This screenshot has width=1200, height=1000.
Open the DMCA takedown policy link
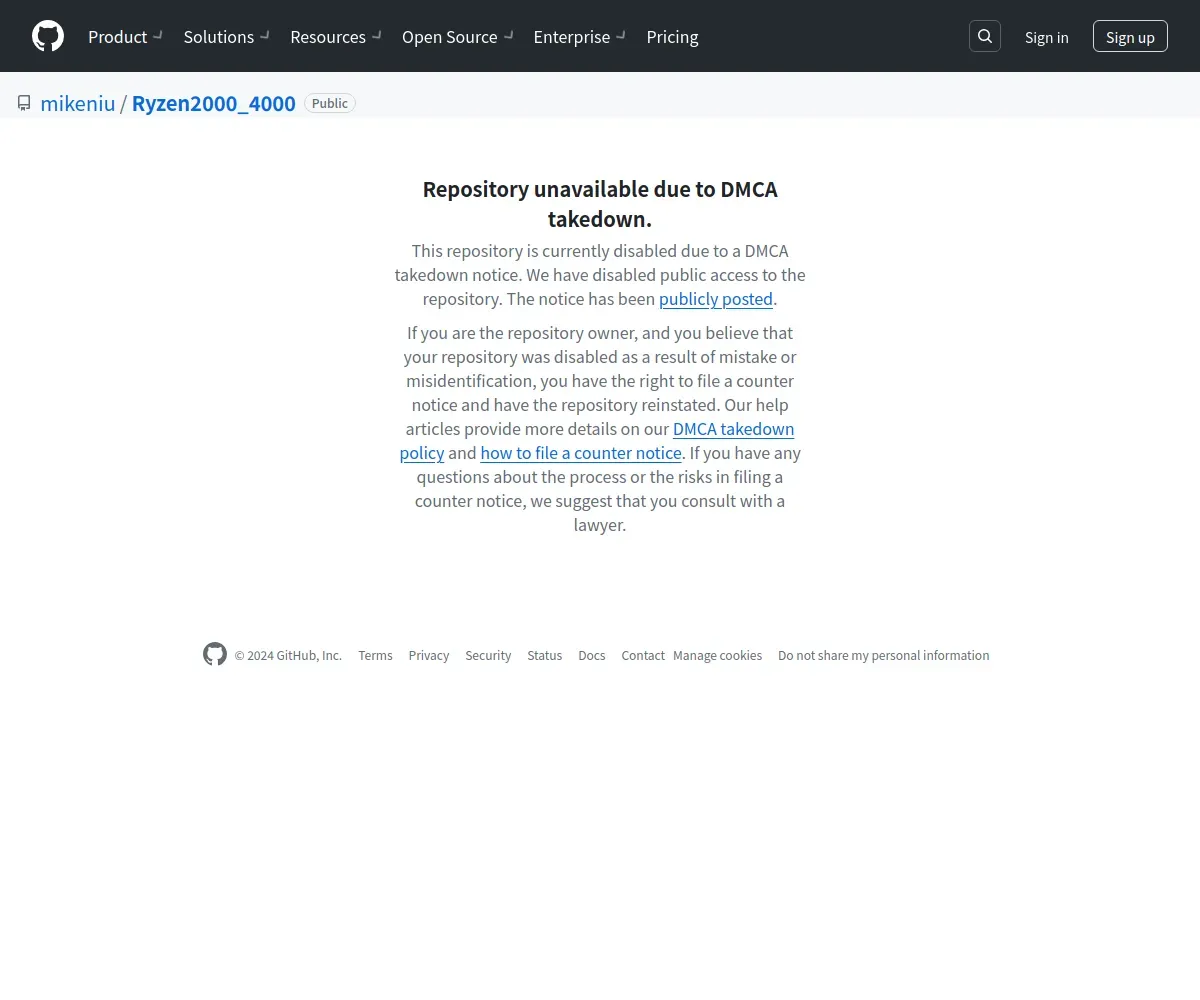click(x=733, y=429)
